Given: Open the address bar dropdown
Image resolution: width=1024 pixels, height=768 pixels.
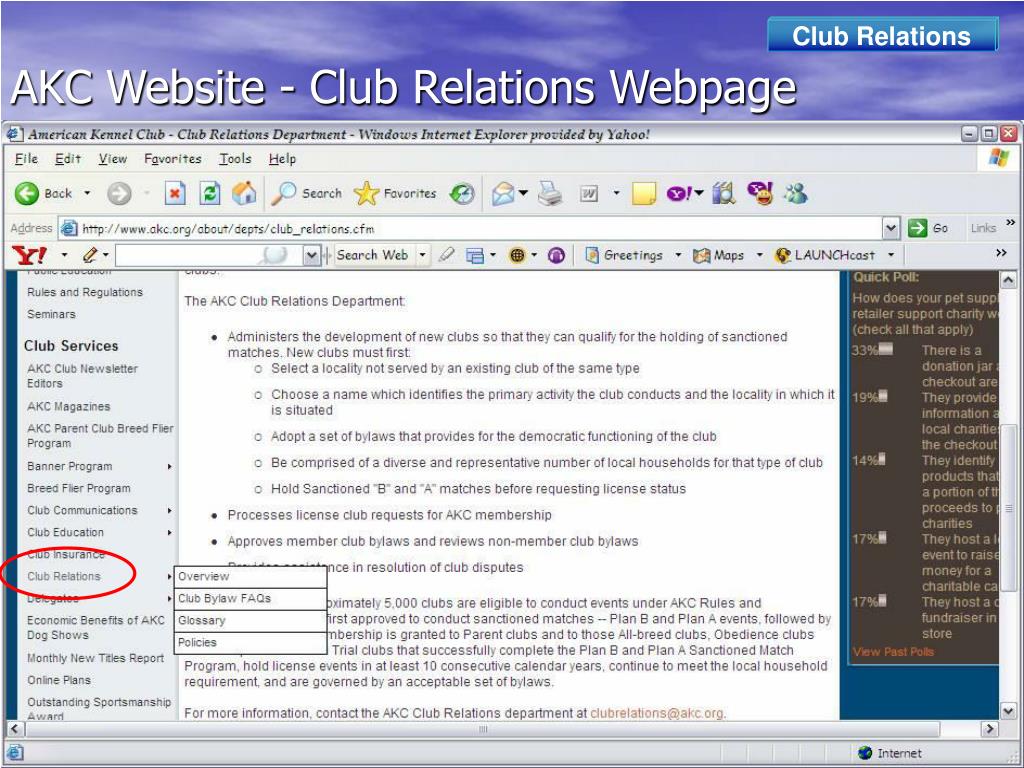Looking at the screenshot, I should (x=891, y=228).
